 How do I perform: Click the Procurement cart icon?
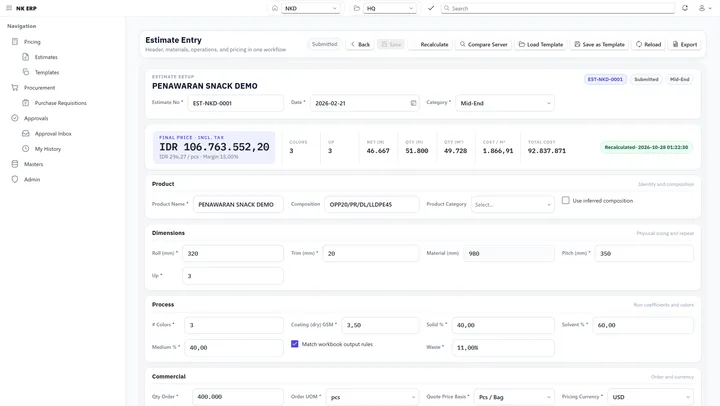tap(15, 87)
